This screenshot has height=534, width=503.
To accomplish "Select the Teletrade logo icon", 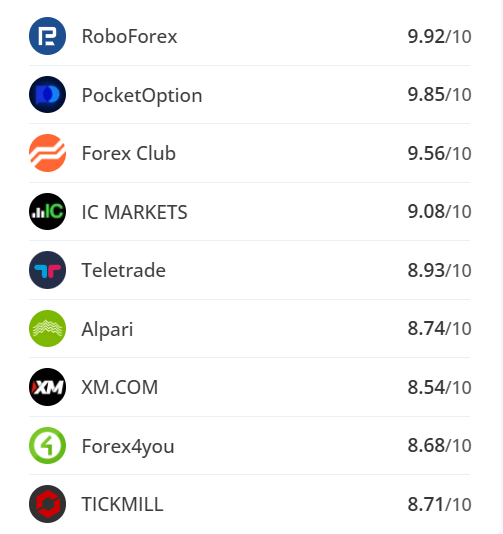I will (47, 270).
